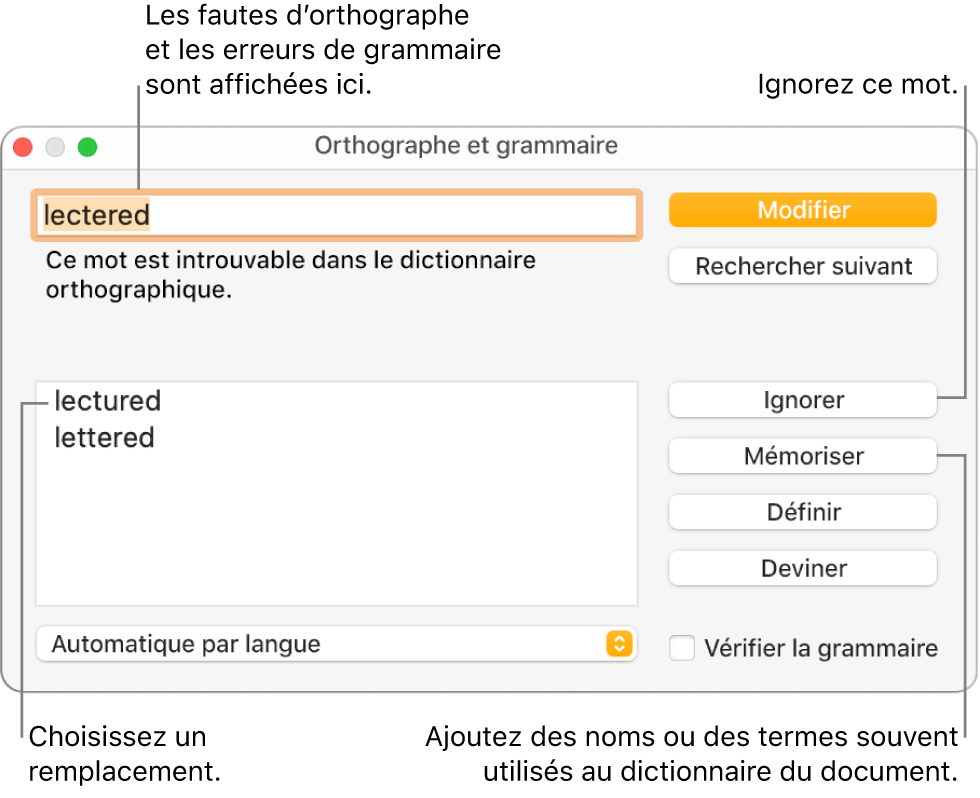
Task: Enable the Vérifier la grammaire checkbox
Action: (682, 648)
